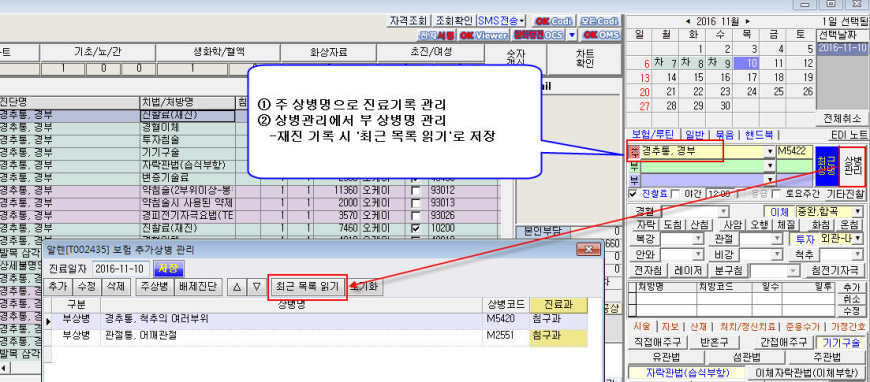Move selected diagnosis down with triangle
The height and width of the screenshot is (382, 870).
(x=256, y=287)
